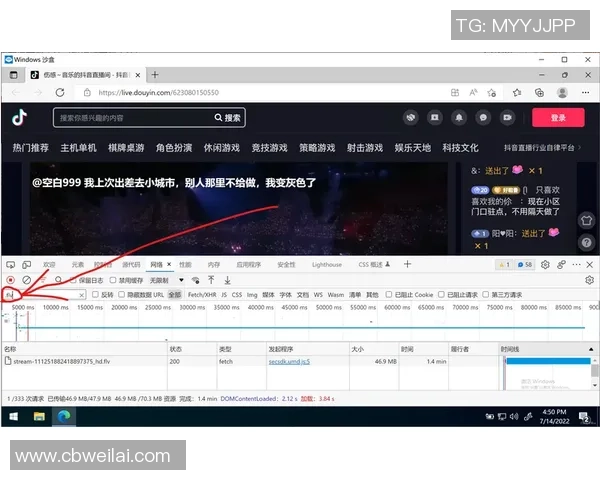Open secsdk.umd.js initiator link
Viewport: 600px width, 480px height.
289,361
